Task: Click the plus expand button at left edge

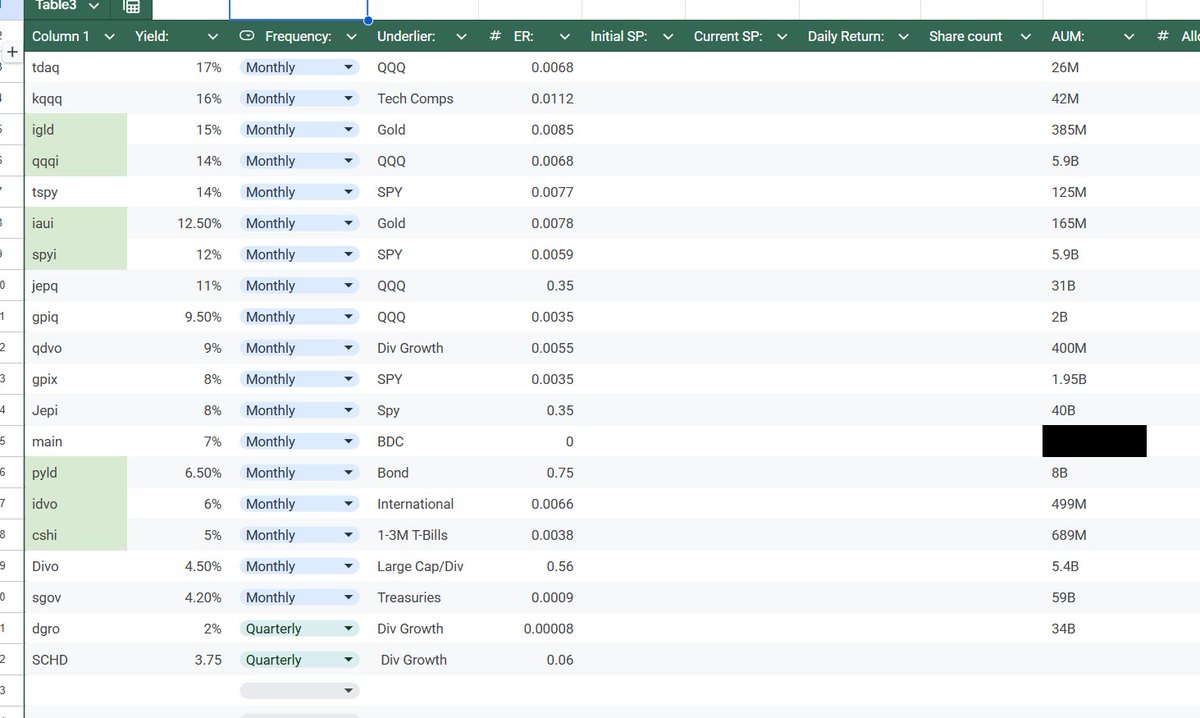Action: 12,50
